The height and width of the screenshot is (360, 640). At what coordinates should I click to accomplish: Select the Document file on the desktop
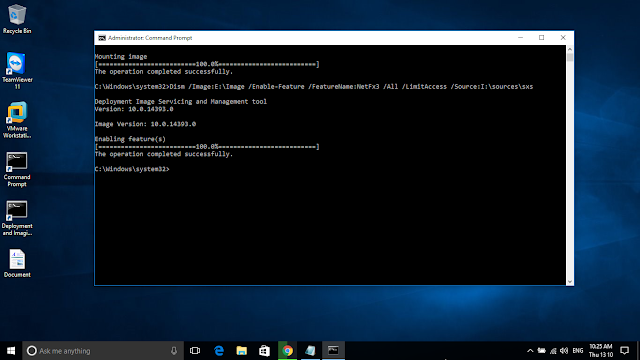point(17,263)
